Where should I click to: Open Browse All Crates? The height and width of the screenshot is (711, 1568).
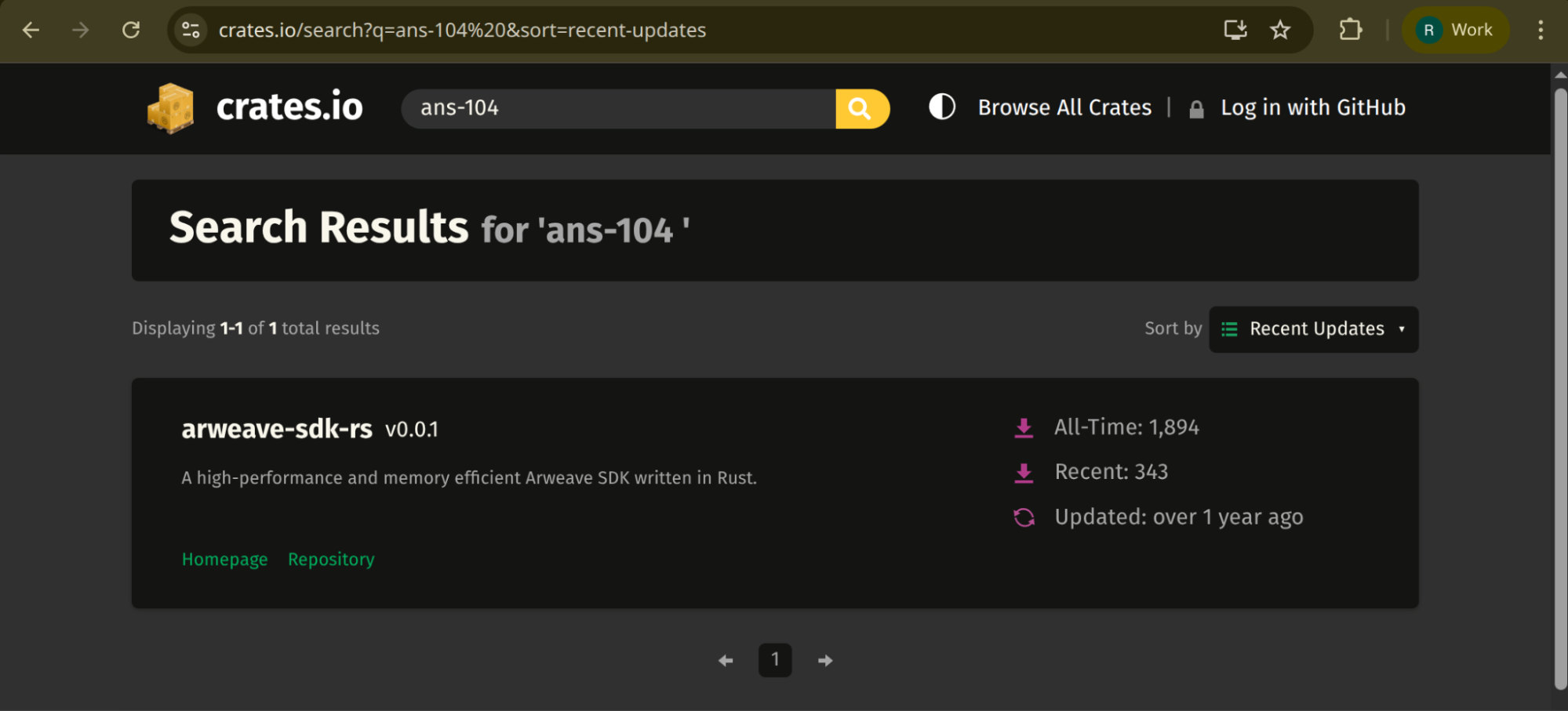tap(1064, 107)
